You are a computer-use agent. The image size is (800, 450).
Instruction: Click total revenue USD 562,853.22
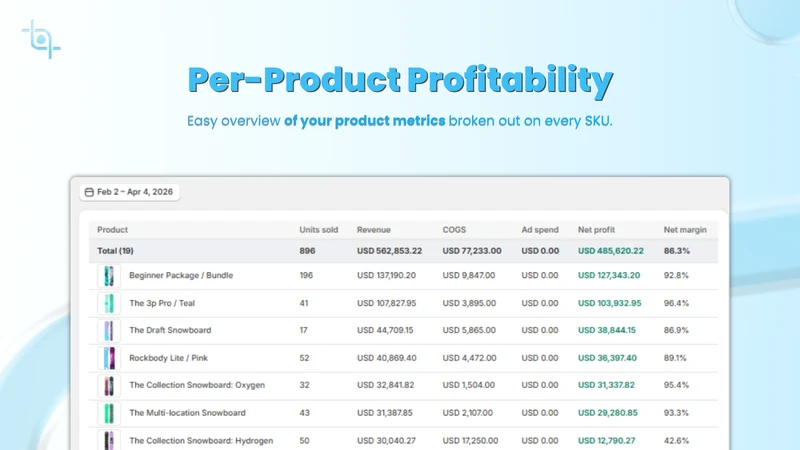pyautogui.click(x=389, y=251)
